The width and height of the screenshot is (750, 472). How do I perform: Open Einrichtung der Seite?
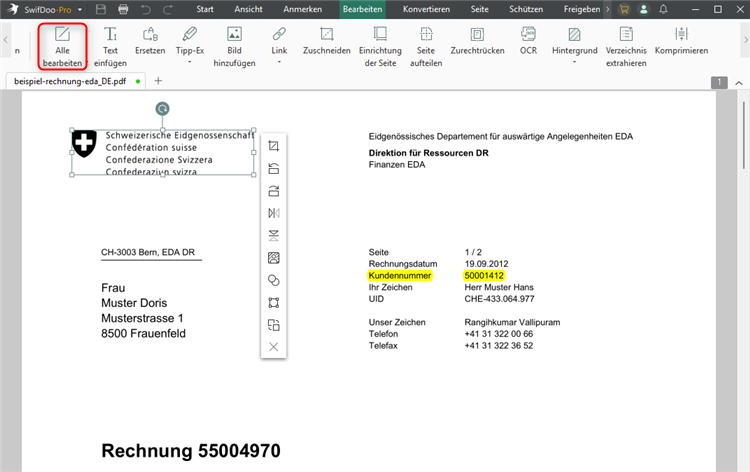(380, 46)
